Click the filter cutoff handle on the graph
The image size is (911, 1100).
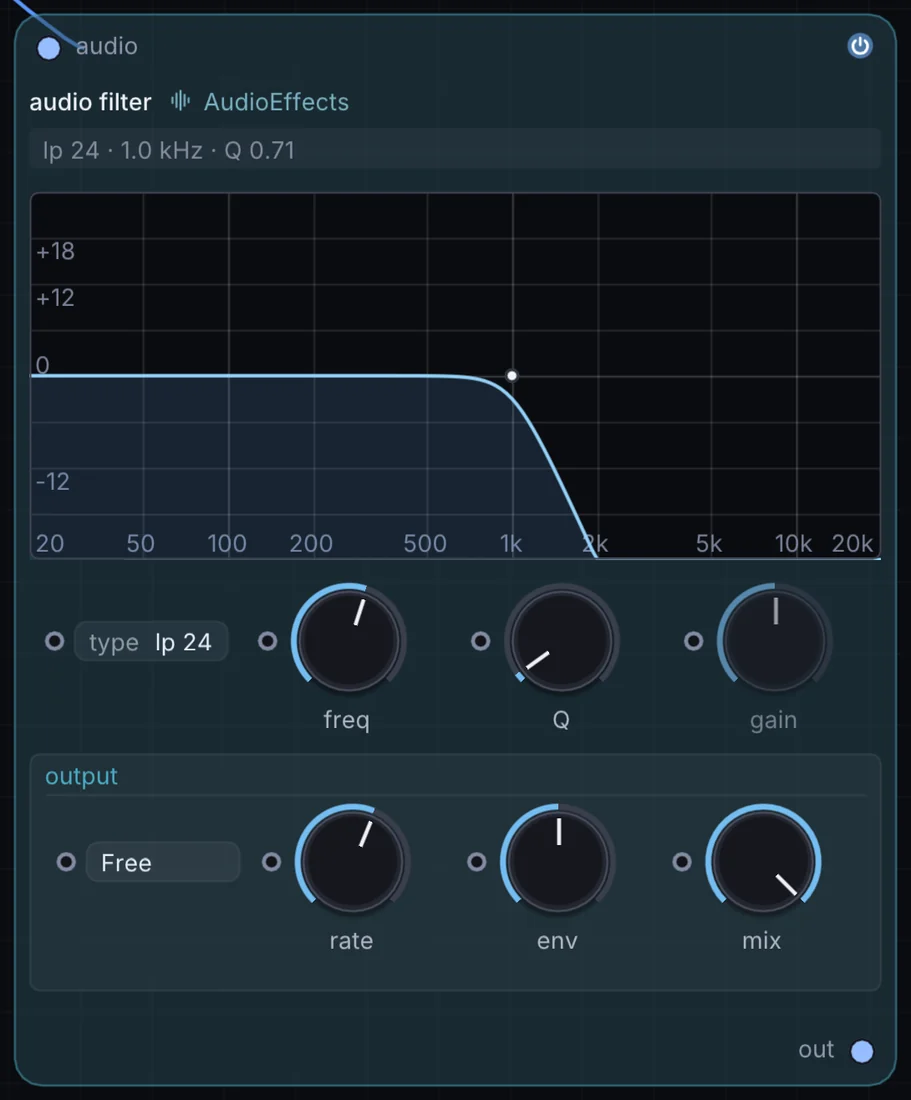tap(512, 375)
